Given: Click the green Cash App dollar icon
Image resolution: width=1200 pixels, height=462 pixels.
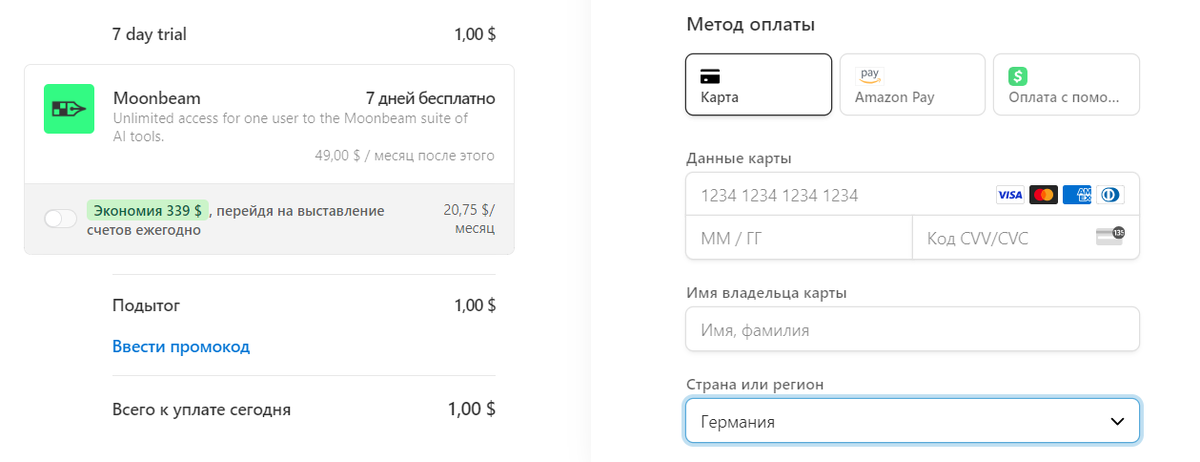Looking at the screenshot, I should pos(1018,76).
